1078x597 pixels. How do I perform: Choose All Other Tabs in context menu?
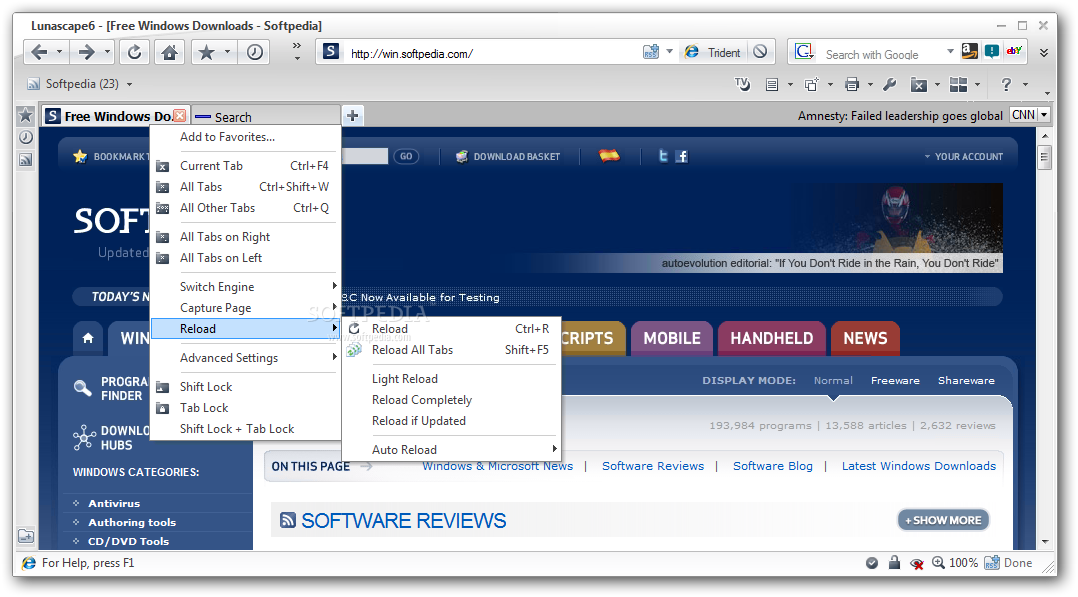(x=245, y=208)
